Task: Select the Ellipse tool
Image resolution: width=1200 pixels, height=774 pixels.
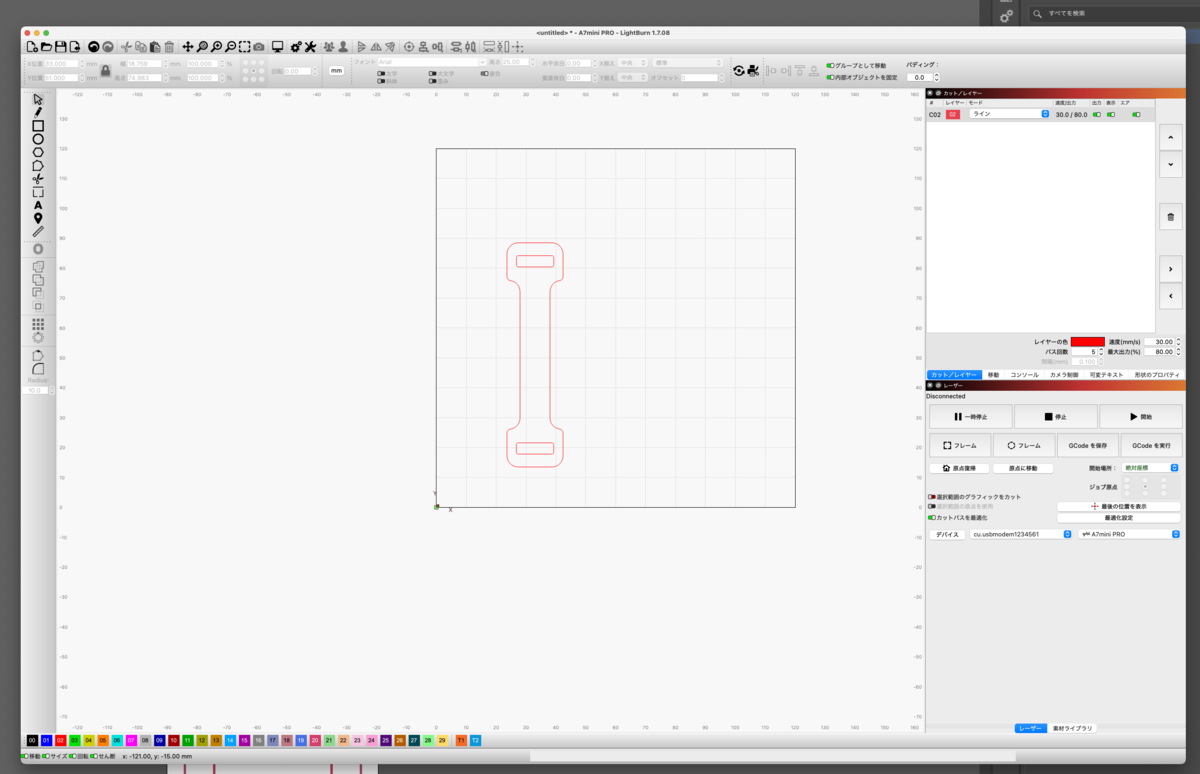Action: [38, 139]
